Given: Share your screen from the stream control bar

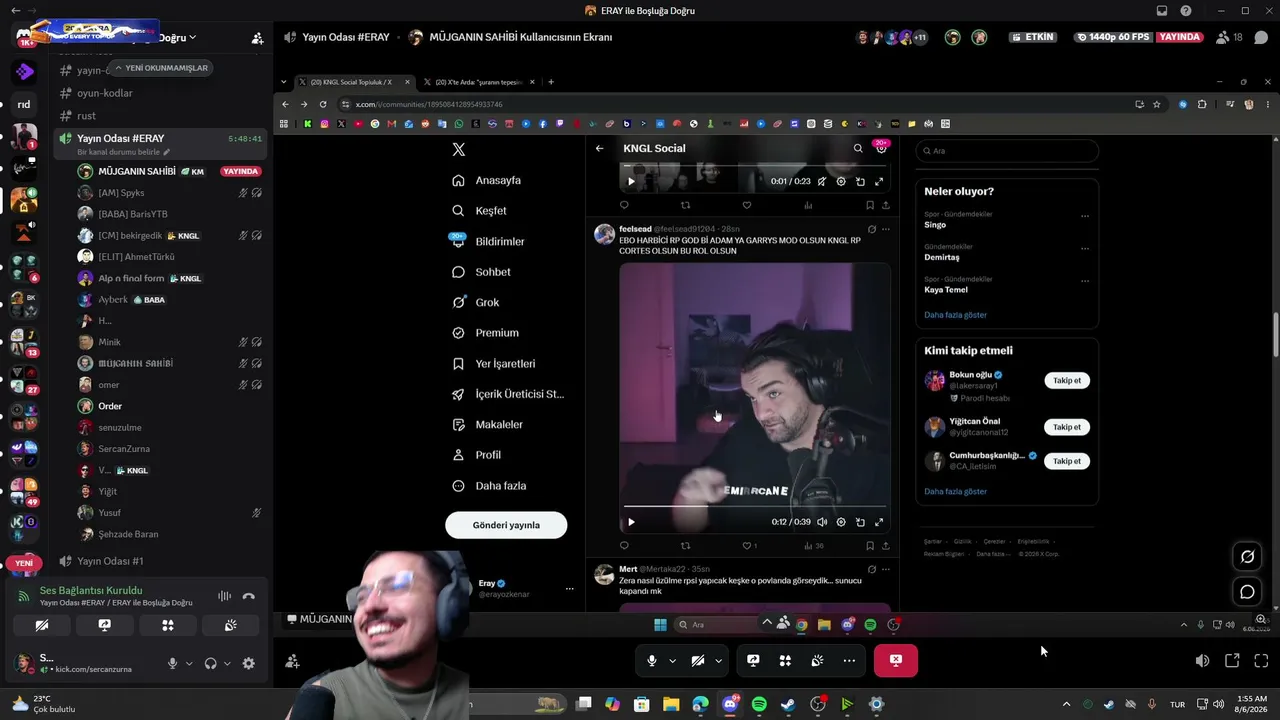Looking at the screenshot, I should pyautogui.click(x=753, y=660).
